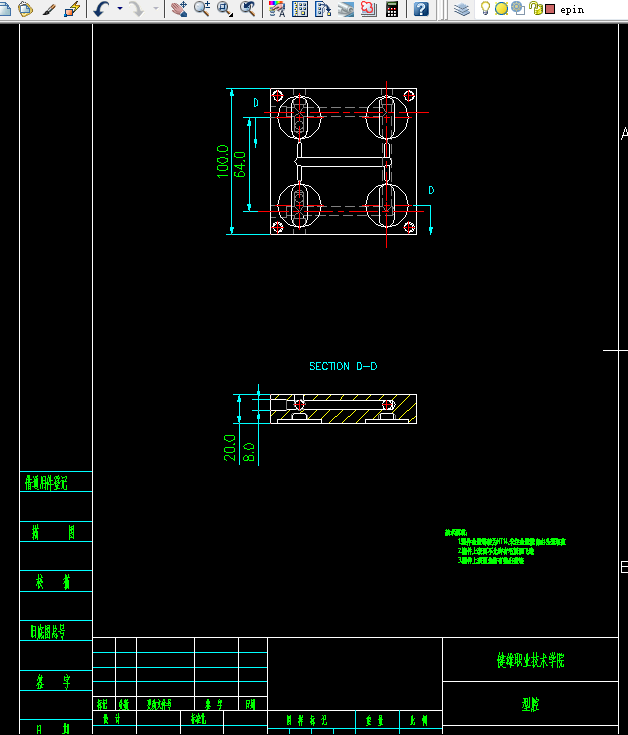628x735 pixels.
Task: Select the 20.0 dimension text
Action: tap(230, 448)
